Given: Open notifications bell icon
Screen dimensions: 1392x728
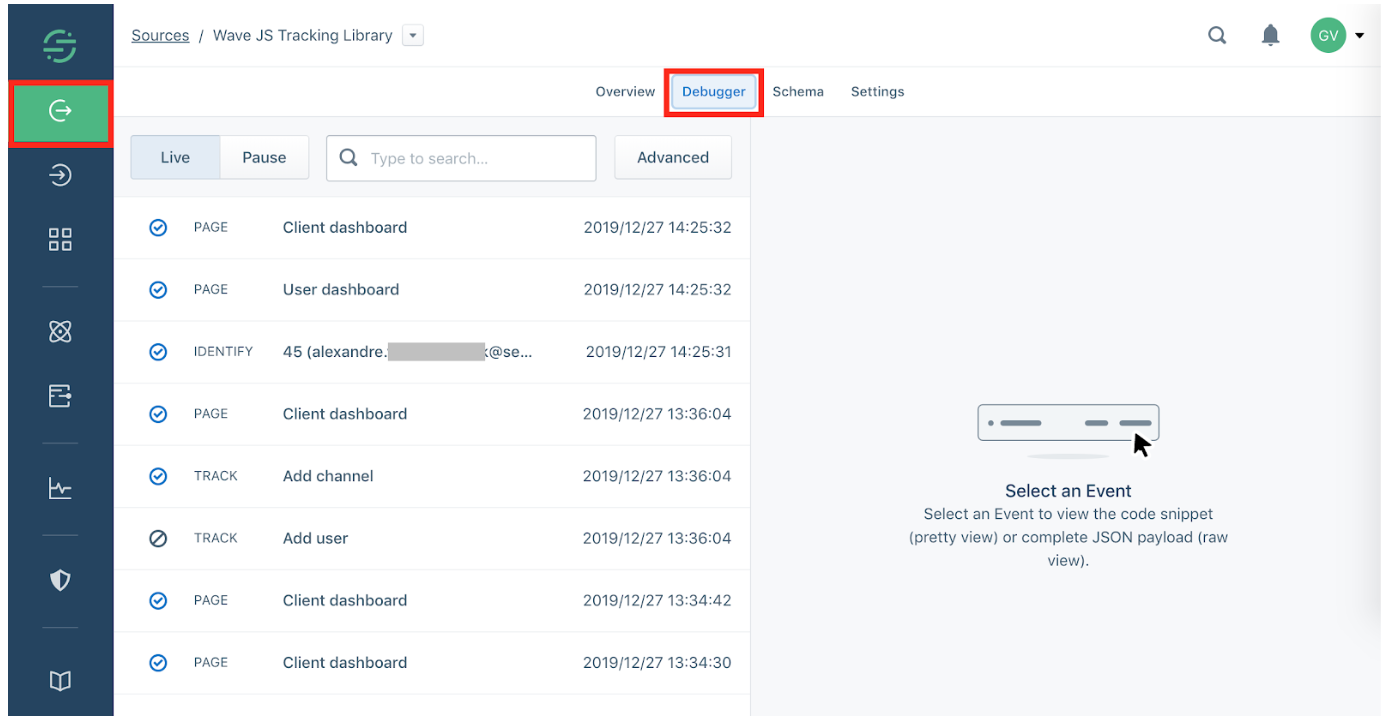Looking at the screenshot, I should tap(1270, 36).
